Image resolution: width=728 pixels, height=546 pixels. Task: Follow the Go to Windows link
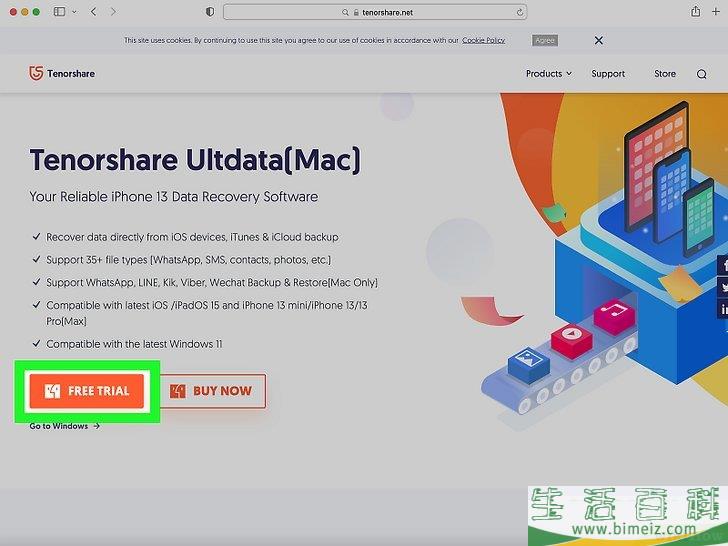(65, 426)
